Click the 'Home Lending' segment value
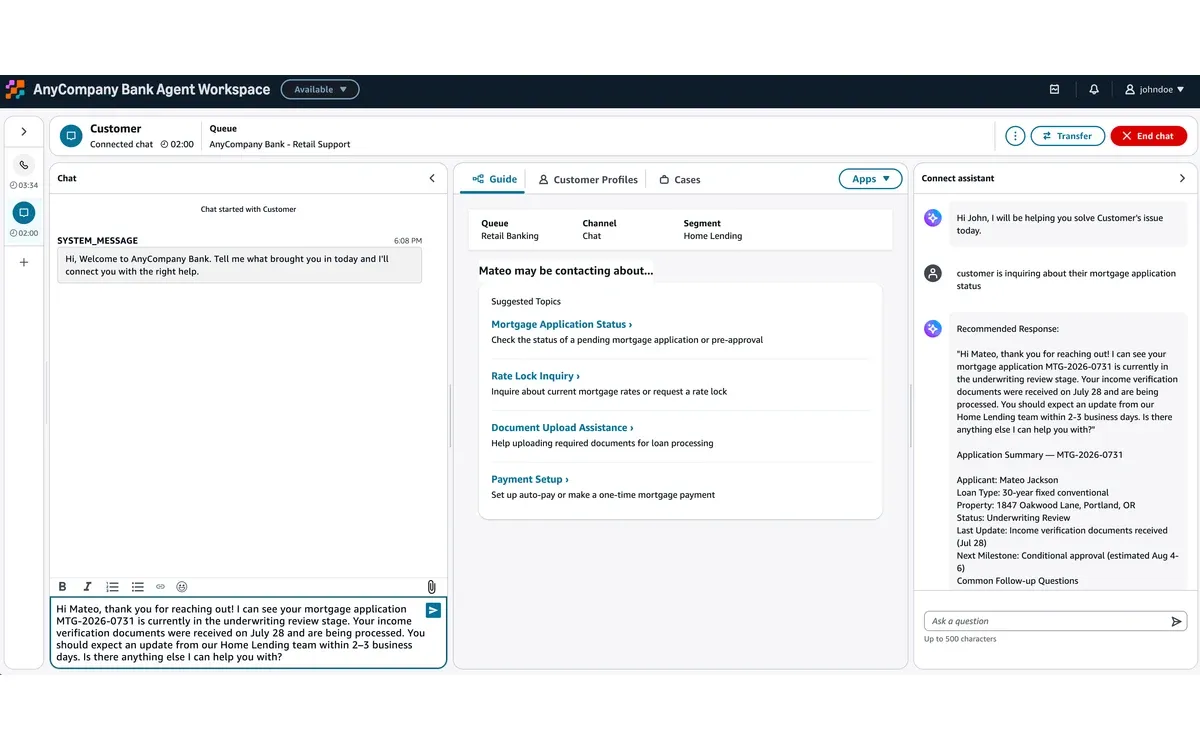The height and width of the screenshot is (750, 1200). pos(713,236)
